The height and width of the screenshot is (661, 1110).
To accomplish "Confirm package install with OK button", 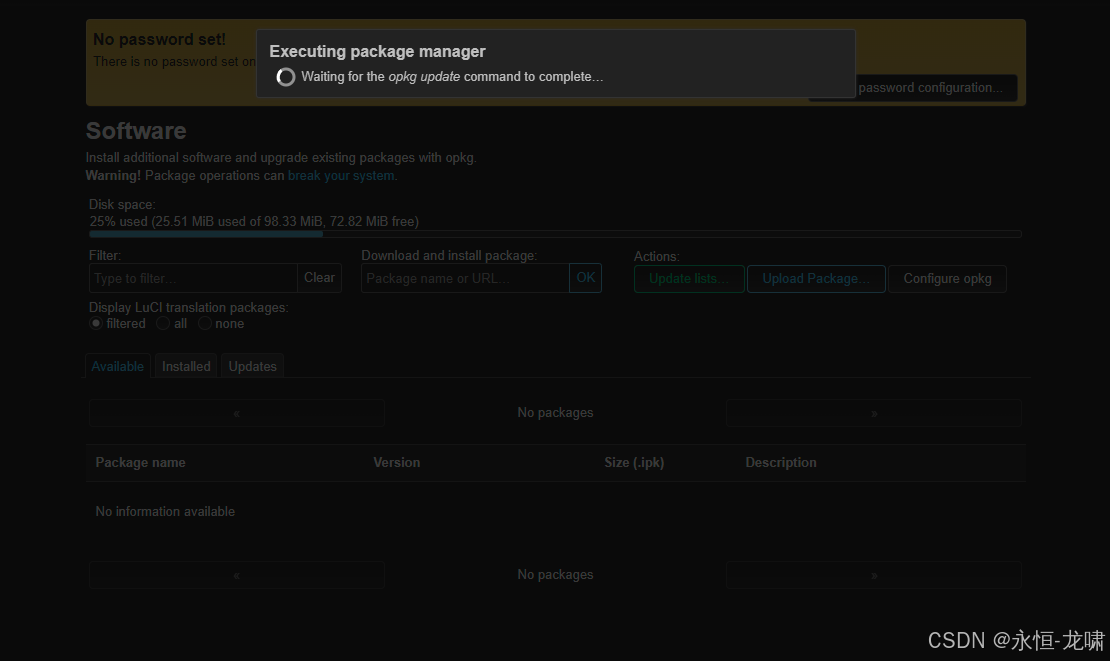I will pyautogui.click(x=585, y=278).
